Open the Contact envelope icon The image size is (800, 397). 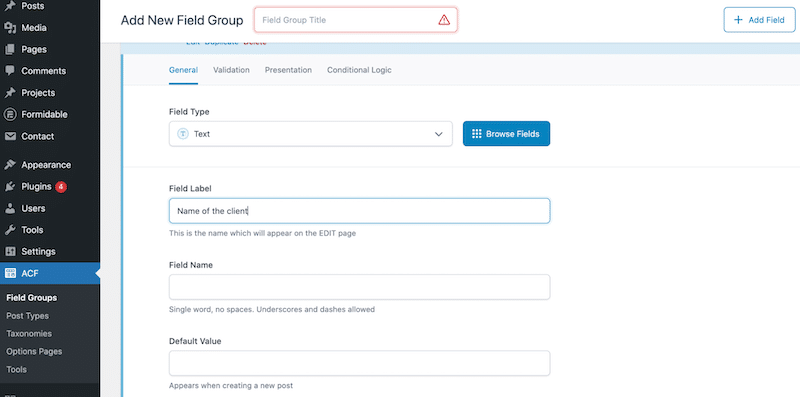coord(10,136)
